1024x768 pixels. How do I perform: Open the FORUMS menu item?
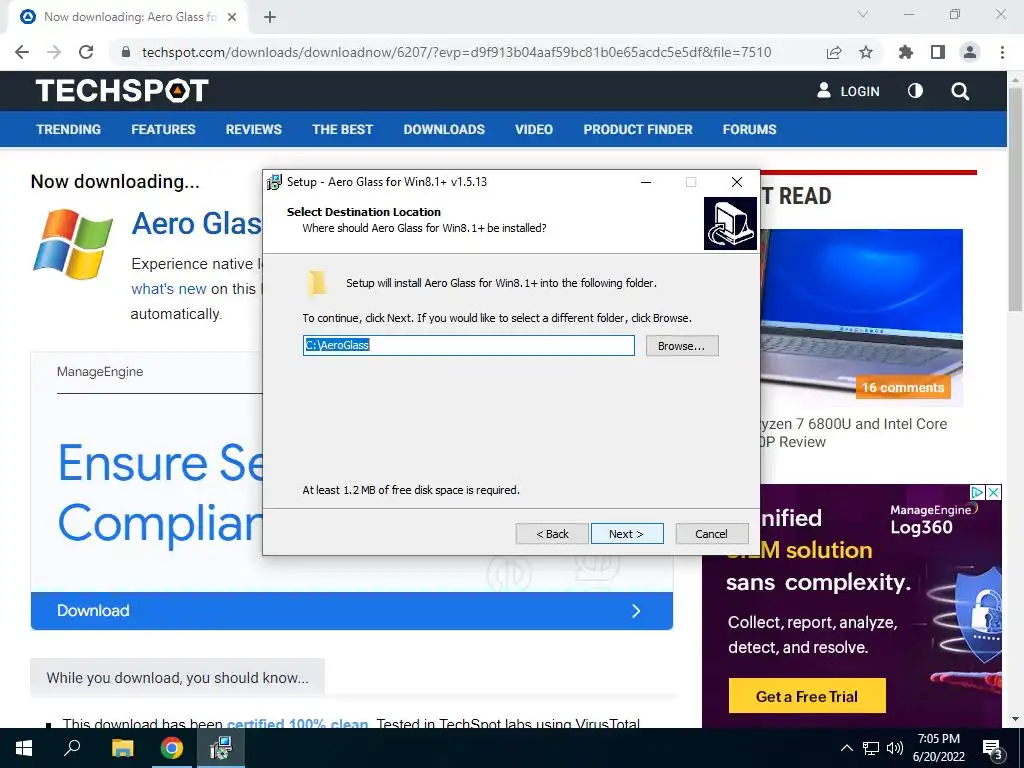tap(750, 129)
